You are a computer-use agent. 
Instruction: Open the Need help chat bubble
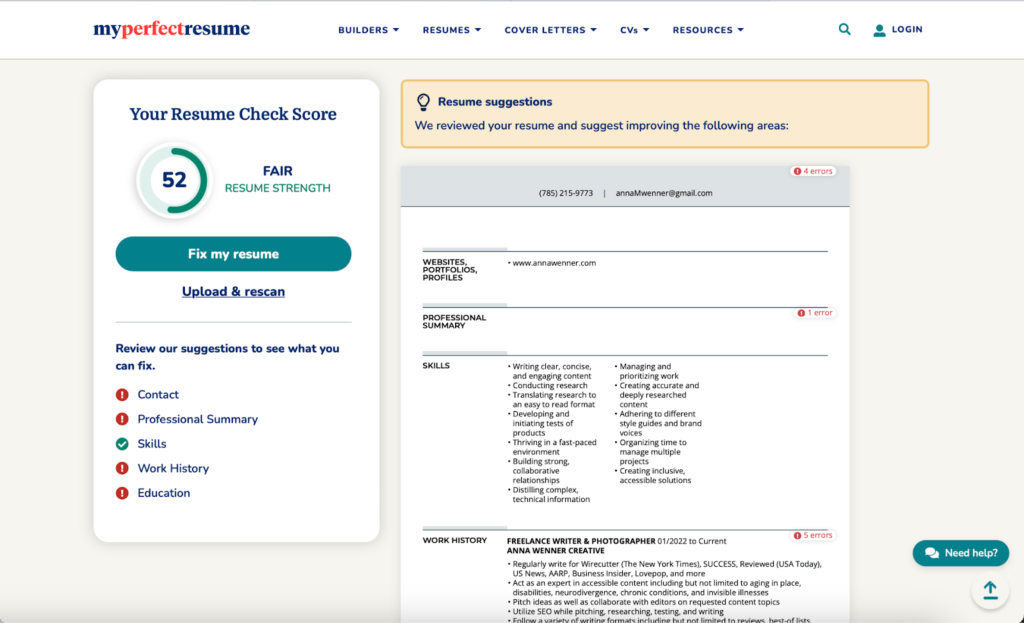click(x=959, y=552)
